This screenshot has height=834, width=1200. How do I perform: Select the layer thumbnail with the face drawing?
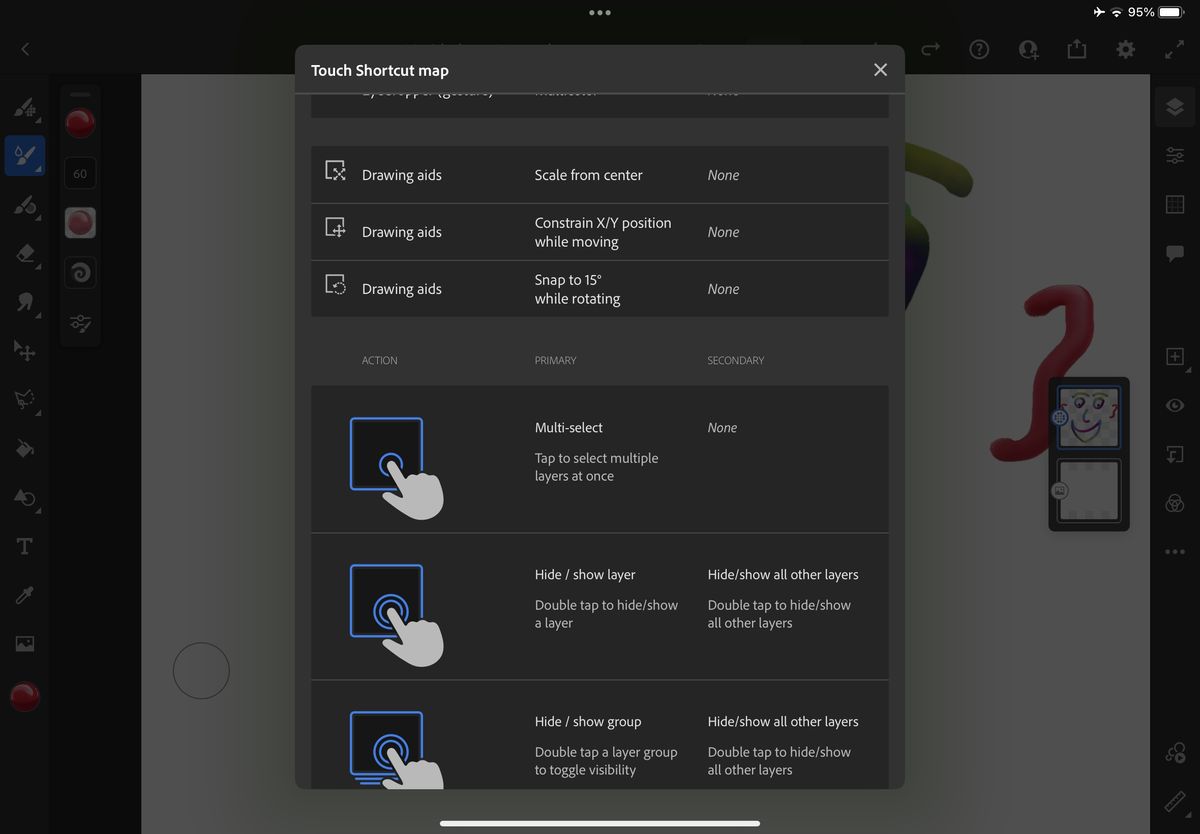pos(1088,416)
